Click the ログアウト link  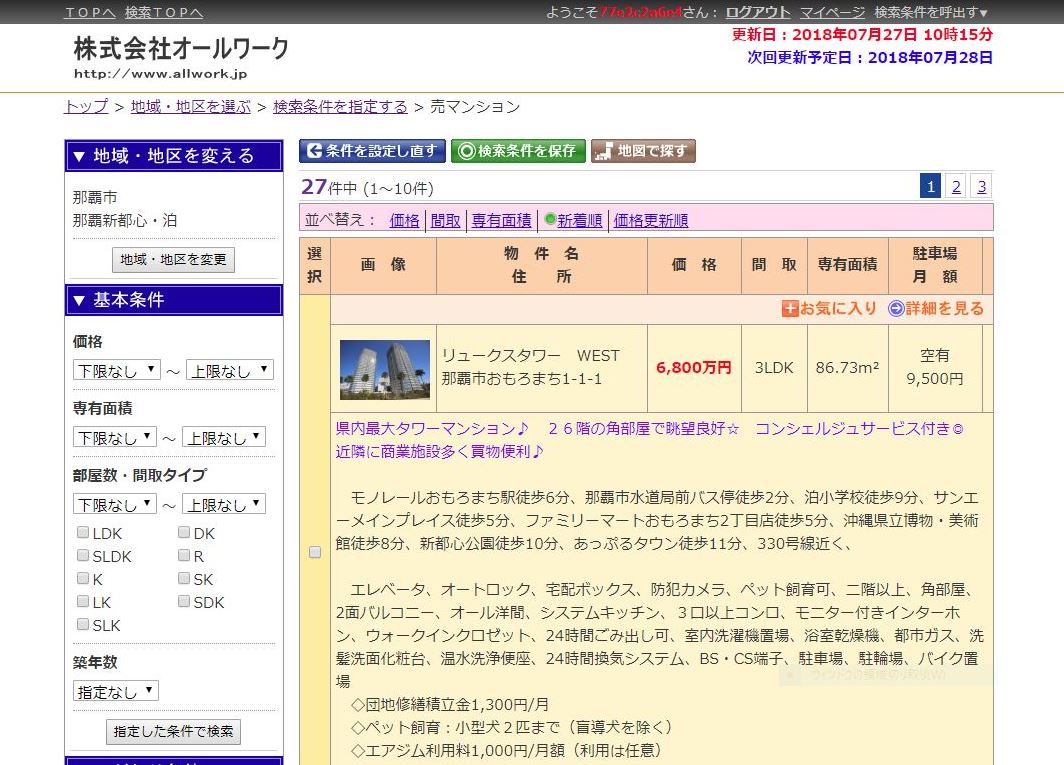coord(758,12)
